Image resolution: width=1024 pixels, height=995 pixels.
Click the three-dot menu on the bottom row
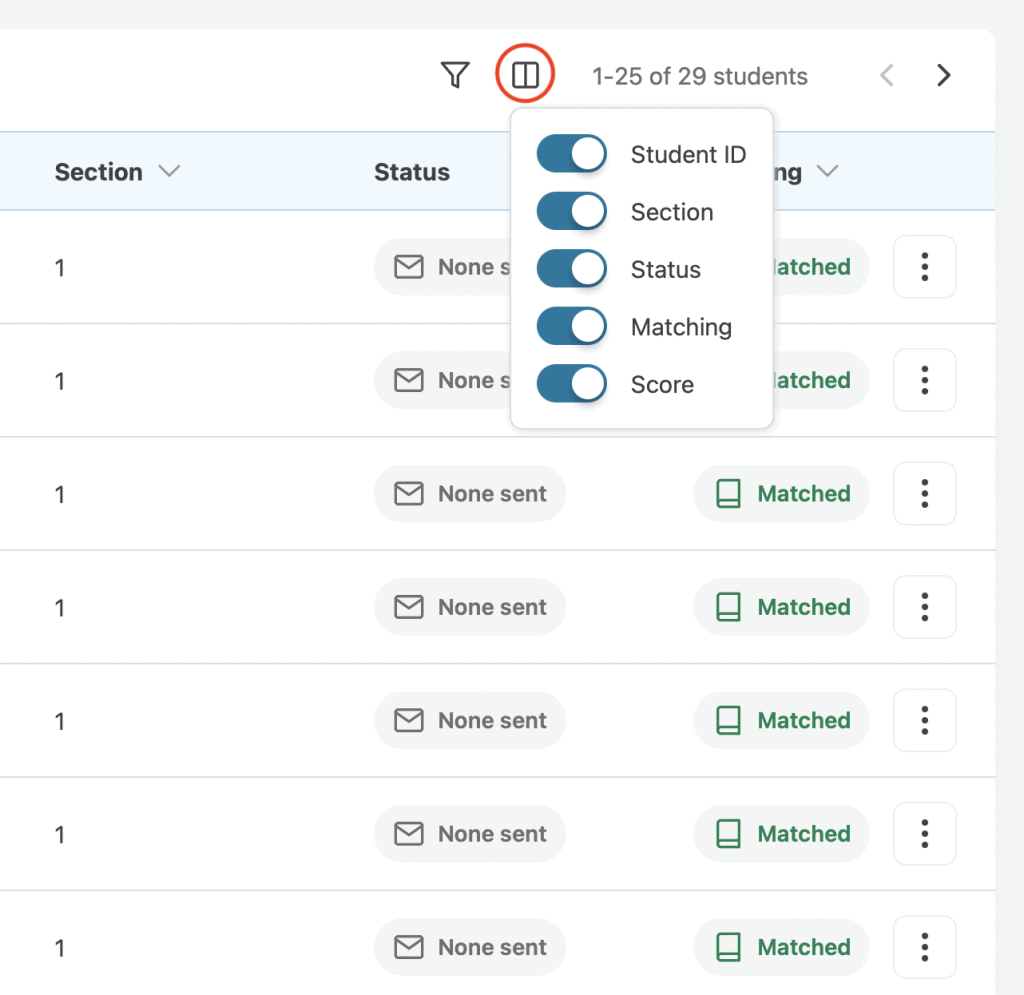[924, 947]
